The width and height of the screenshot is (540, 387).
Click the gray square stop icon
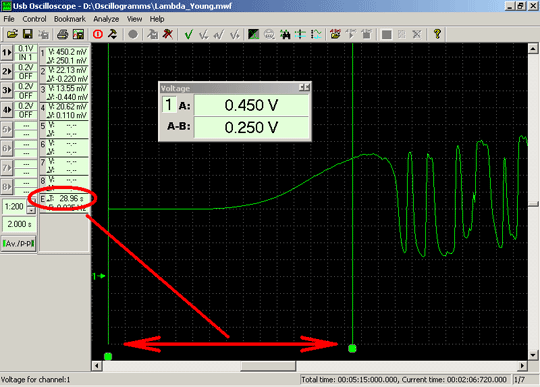pos(386,34)
